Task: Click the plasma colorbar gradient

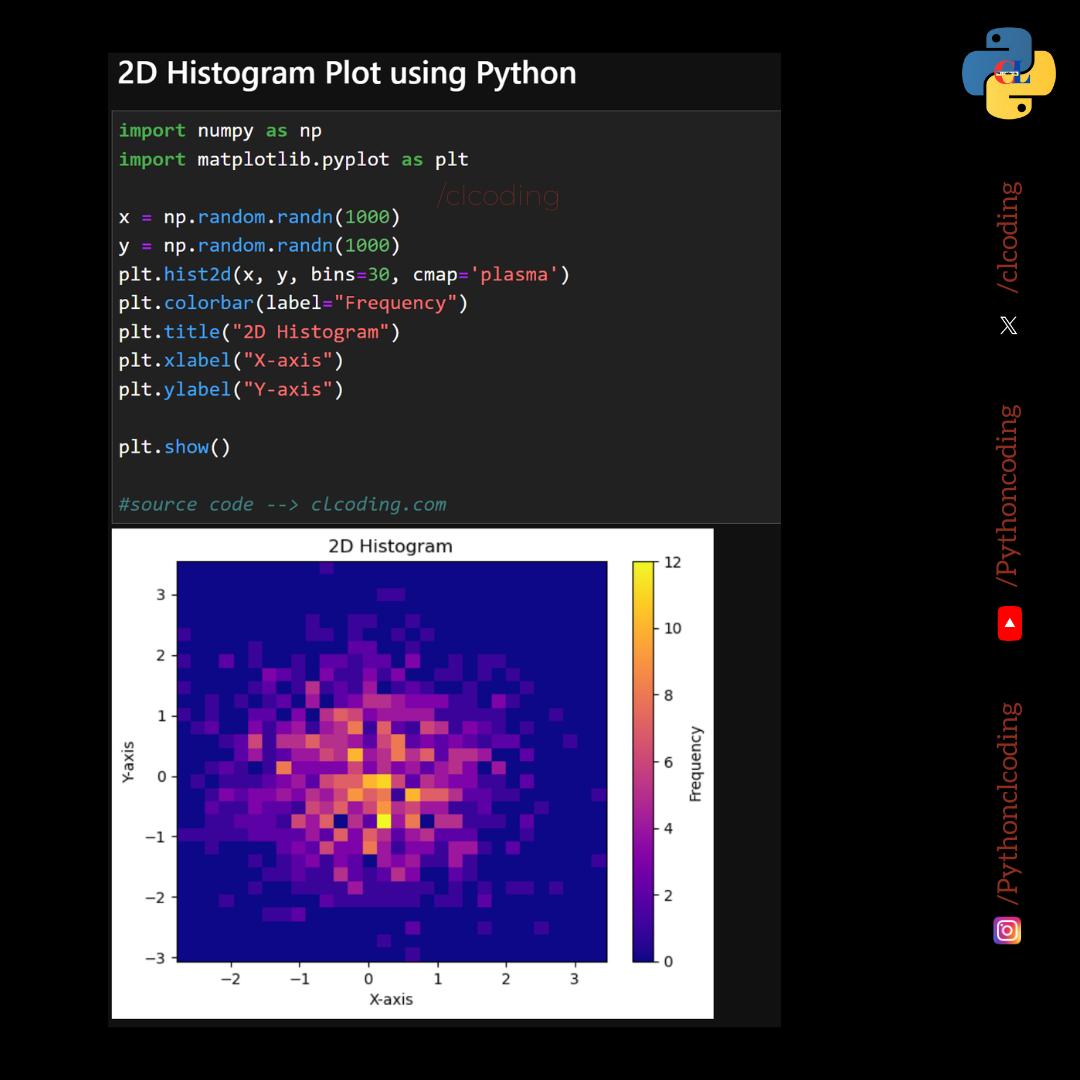Action: [643, 761]
